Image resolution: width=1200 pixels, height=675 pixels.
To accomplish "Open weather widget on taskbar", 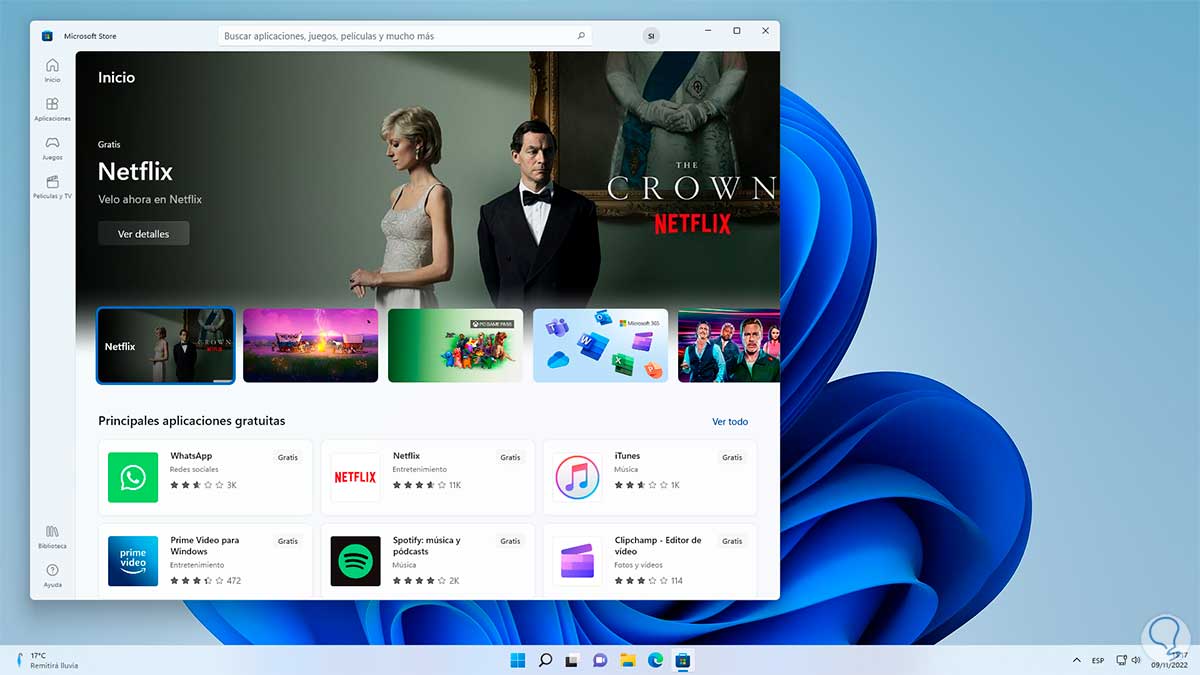I will (x=46, y=660).
